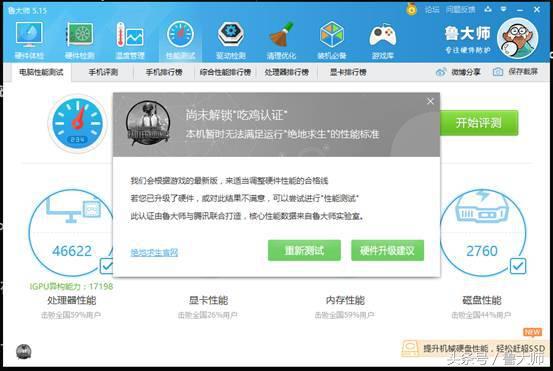The image size is (553, 371).
Task: Open the 硬件体检 hardware checkup icon
Action: 29,39
